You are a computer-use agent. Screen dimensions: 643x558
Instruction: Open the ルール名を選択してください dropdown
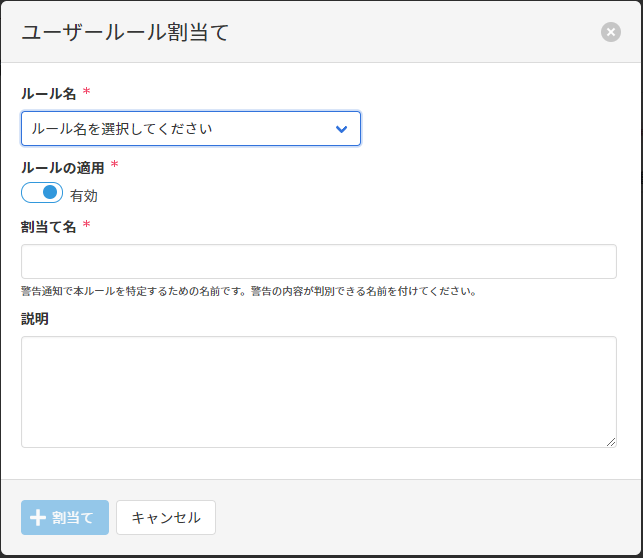(x=190, y=129)
